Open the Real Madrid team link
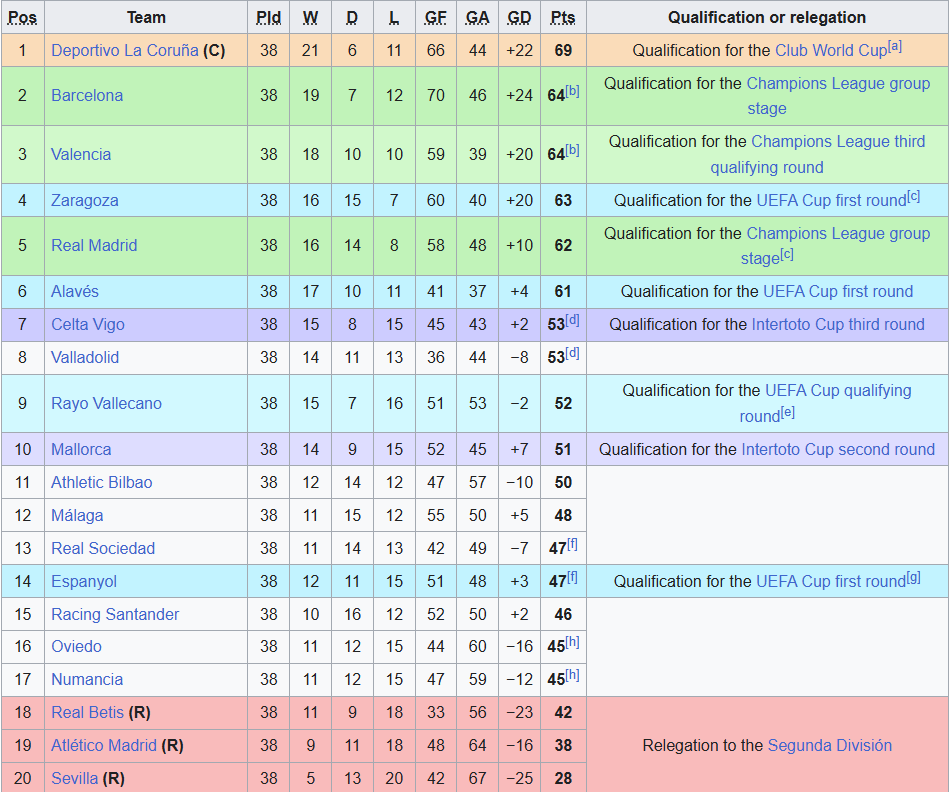 [x=94, y=245]
